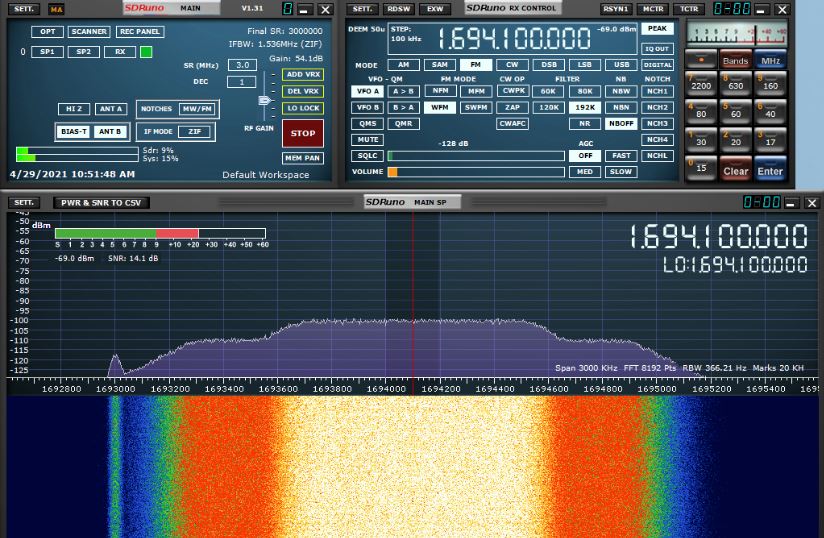Open SETT. in the RX Control window
The image size is (824, 538).
pyautogui.click(x=362, y=9)
